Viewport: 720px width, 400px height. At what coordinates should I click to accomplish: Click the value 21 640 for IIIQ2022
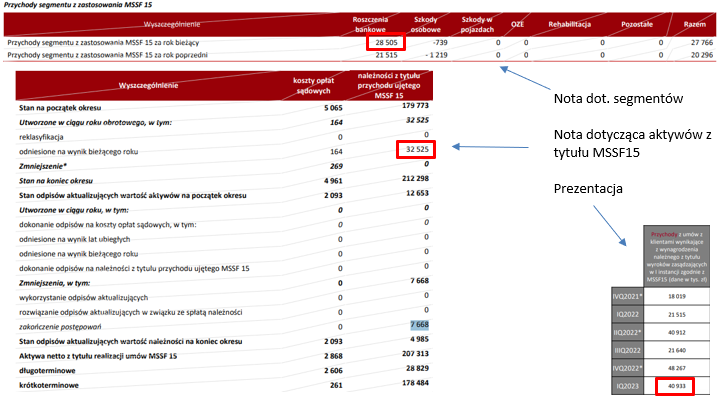[x=677, y=350]
